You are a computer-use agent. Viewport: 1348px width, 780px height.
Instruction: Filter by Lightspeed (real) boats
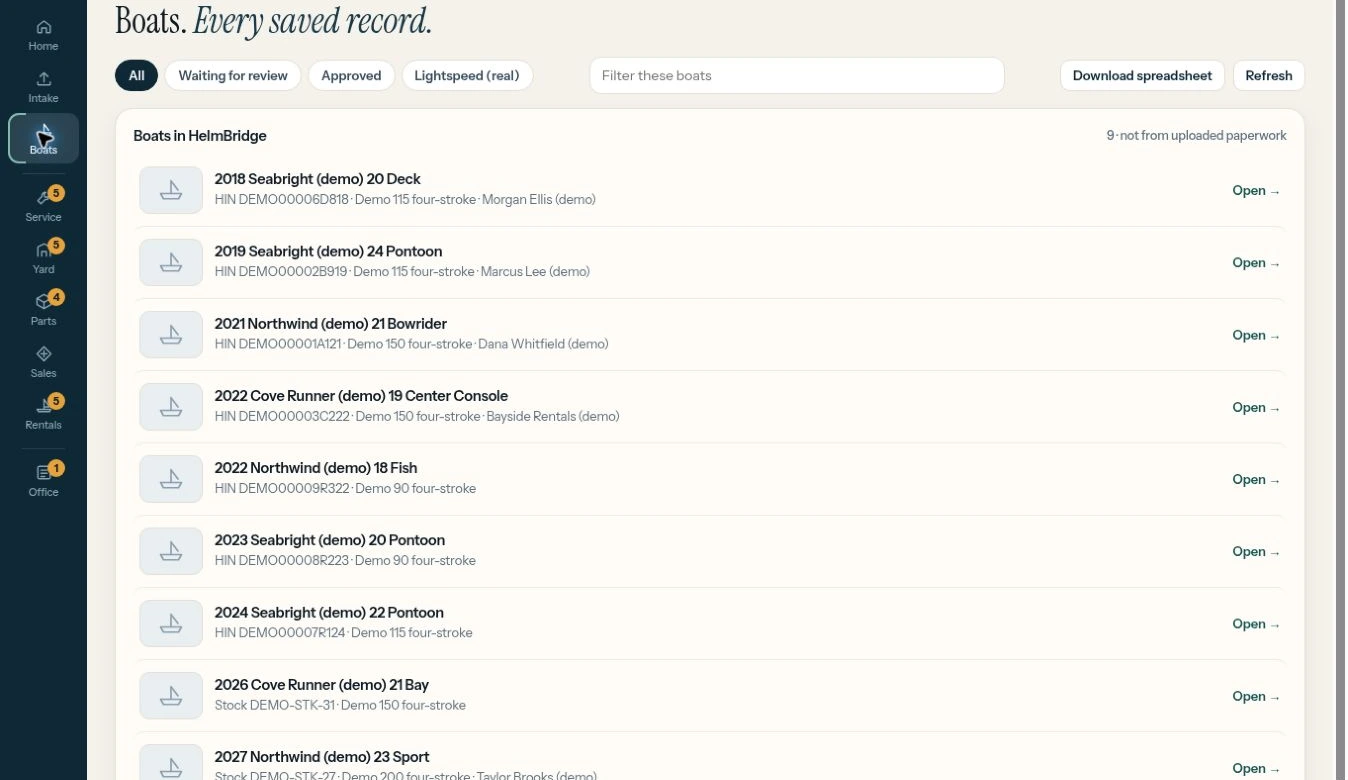pyautogui.click(x=467, y=75)
